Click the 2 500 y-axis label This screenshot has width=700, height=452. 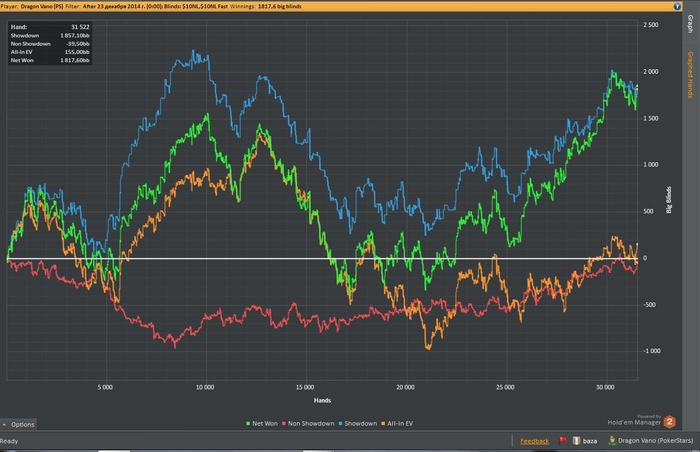click(x=651, y=25)
